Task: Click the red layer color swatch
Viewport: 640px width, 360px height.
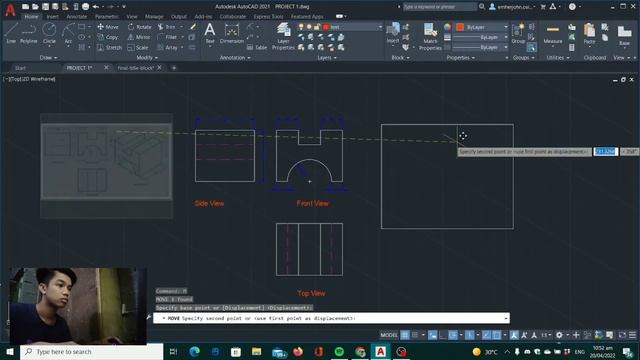Action: 326,27
